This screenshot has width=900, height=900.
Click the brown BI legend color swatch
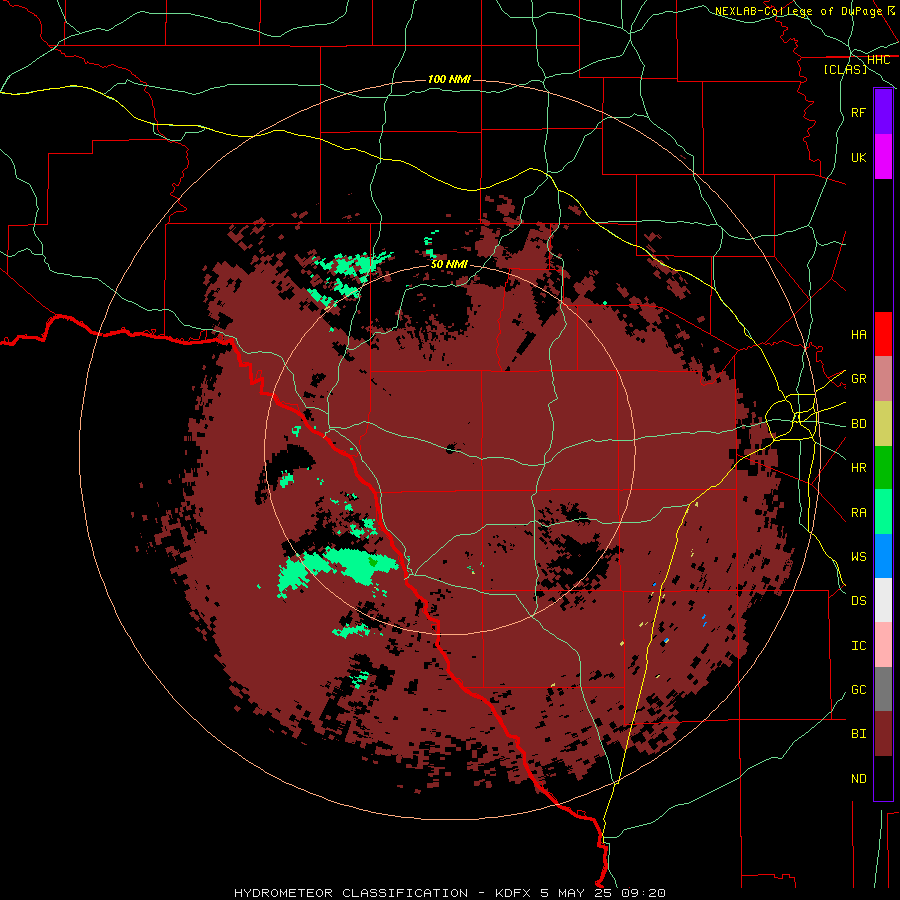tap(883, 734)
